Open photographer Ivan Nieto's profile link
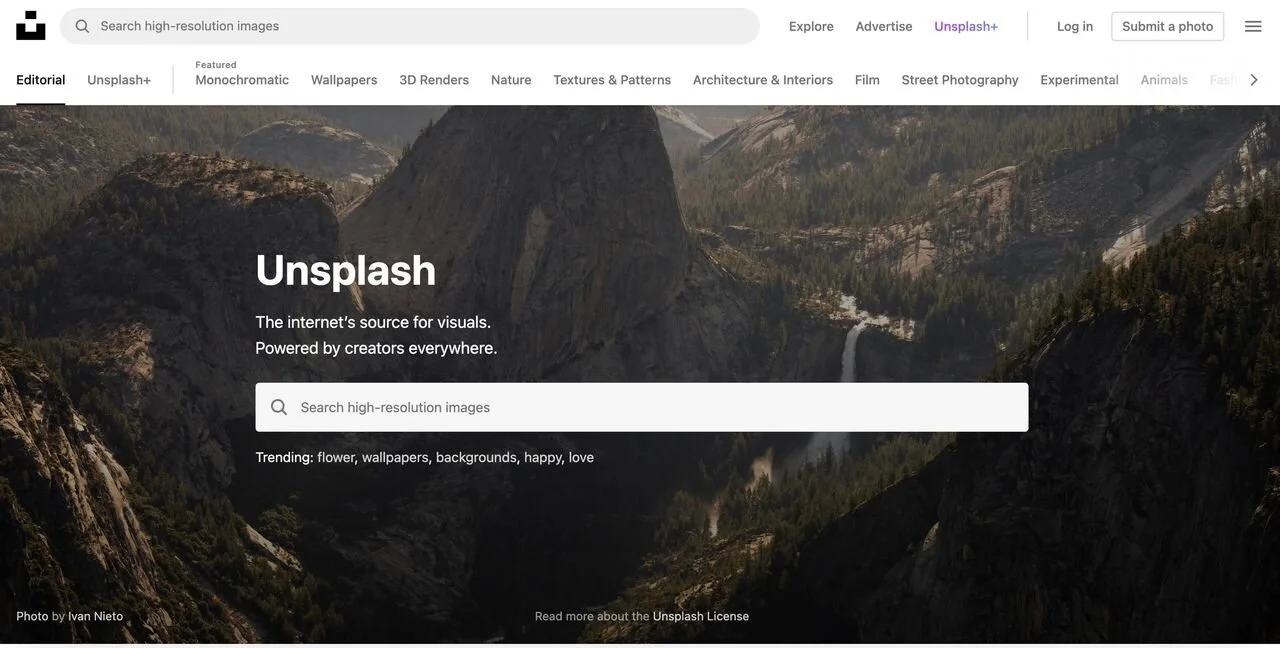1280x648 pixels. [95, 616]
